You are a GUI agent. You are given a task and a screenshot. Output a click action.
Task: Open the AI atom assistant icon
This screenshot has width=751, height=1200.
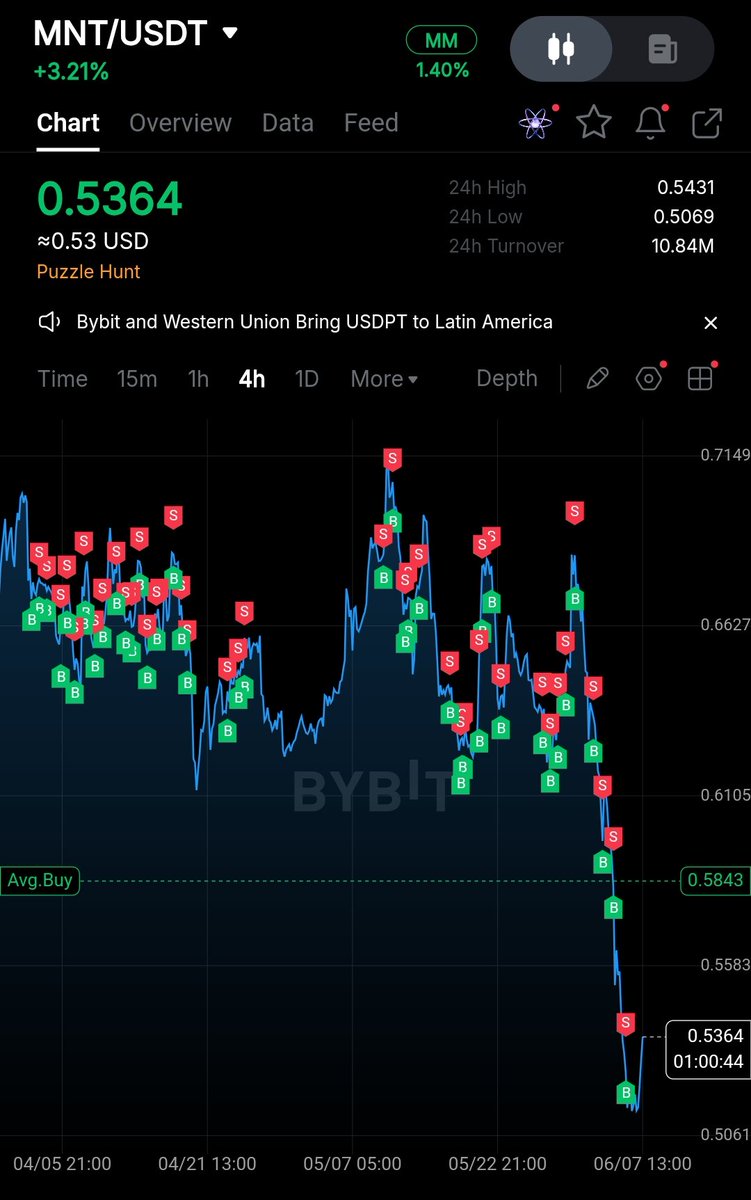tap(536, 123)
